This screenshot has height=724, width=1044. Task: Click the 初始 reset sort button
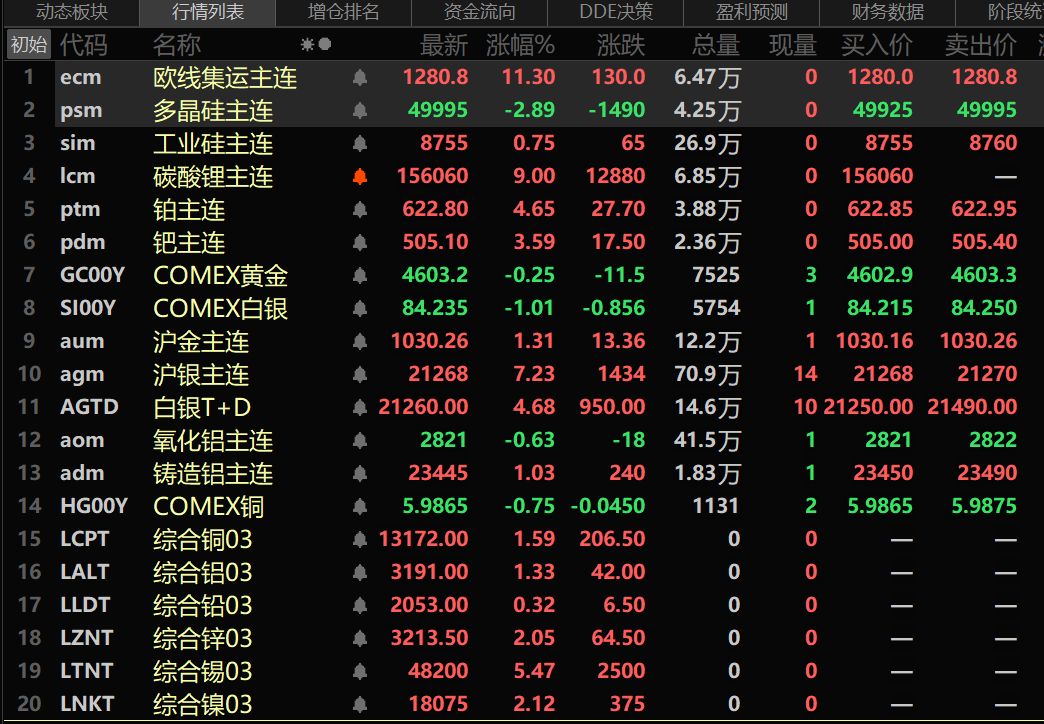click(29, 45)
